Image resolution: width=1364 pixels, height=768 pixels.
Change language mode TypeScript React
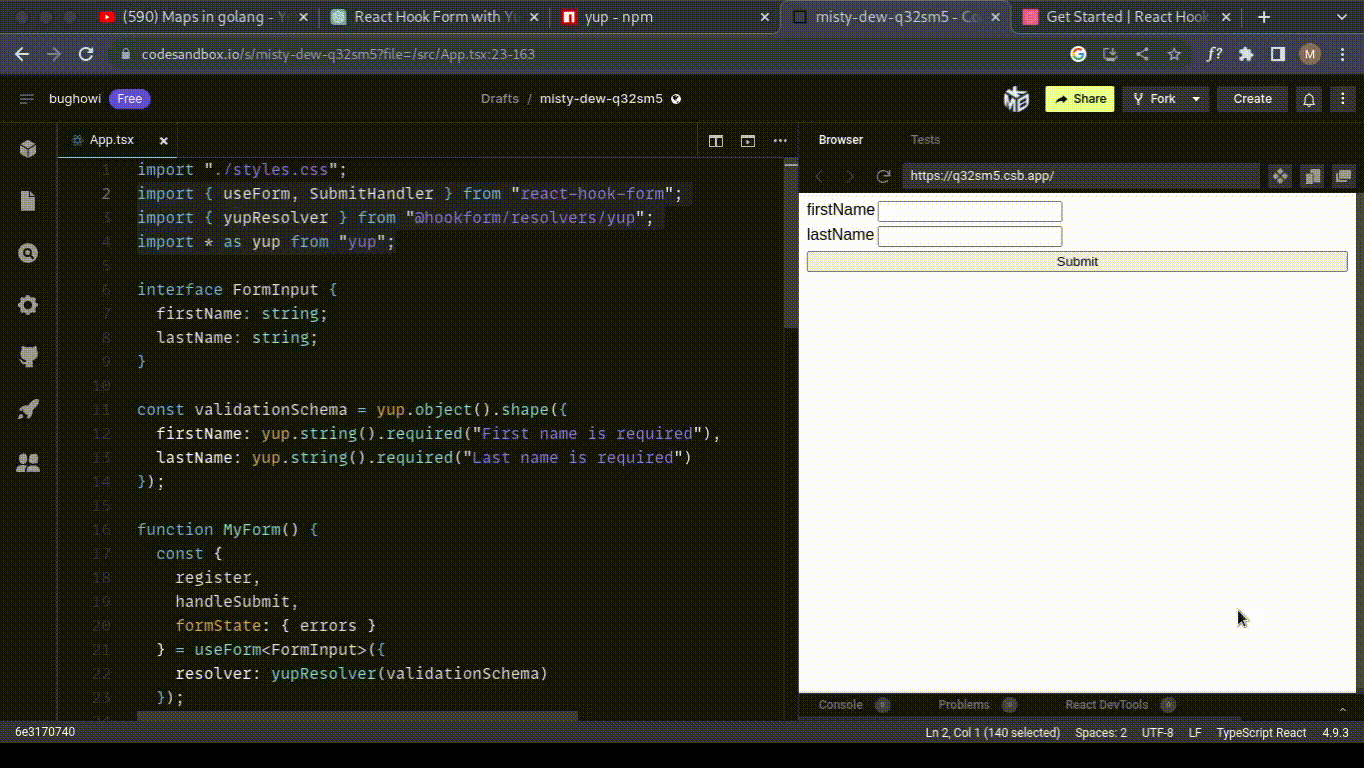pyautogui.click(x=1261, y=733)
